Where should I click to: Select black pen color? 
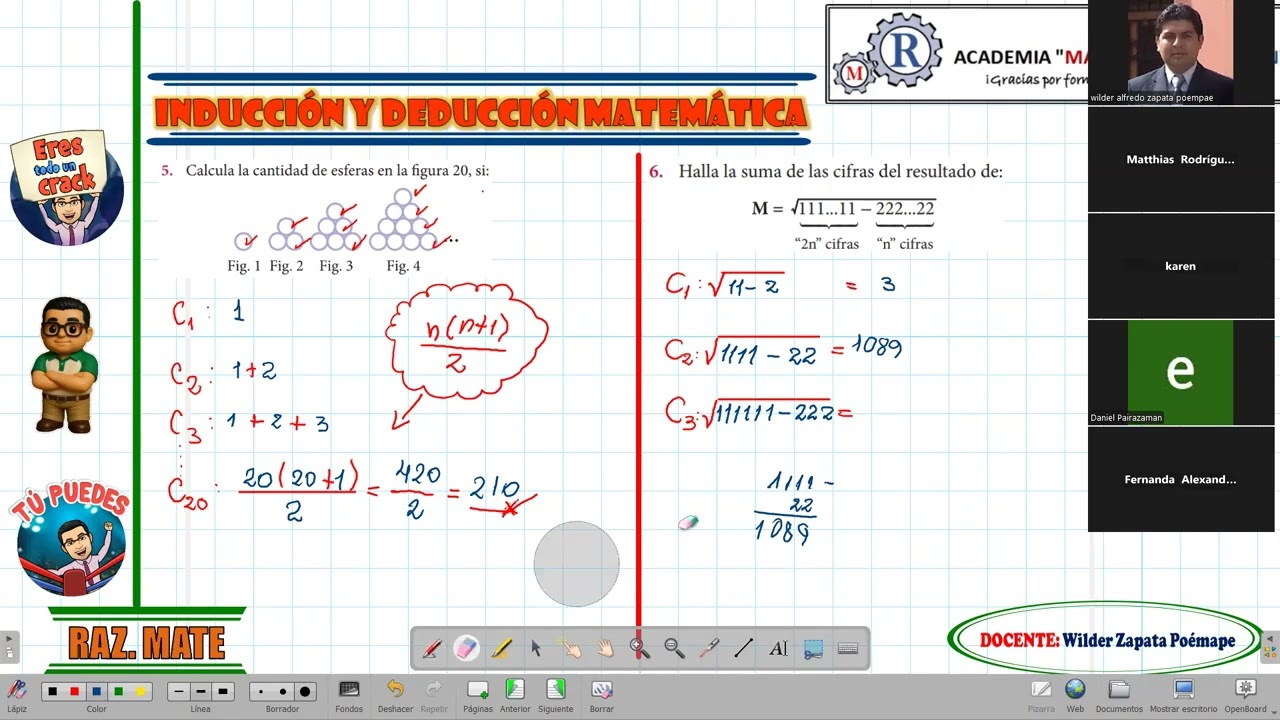(52, 691)
